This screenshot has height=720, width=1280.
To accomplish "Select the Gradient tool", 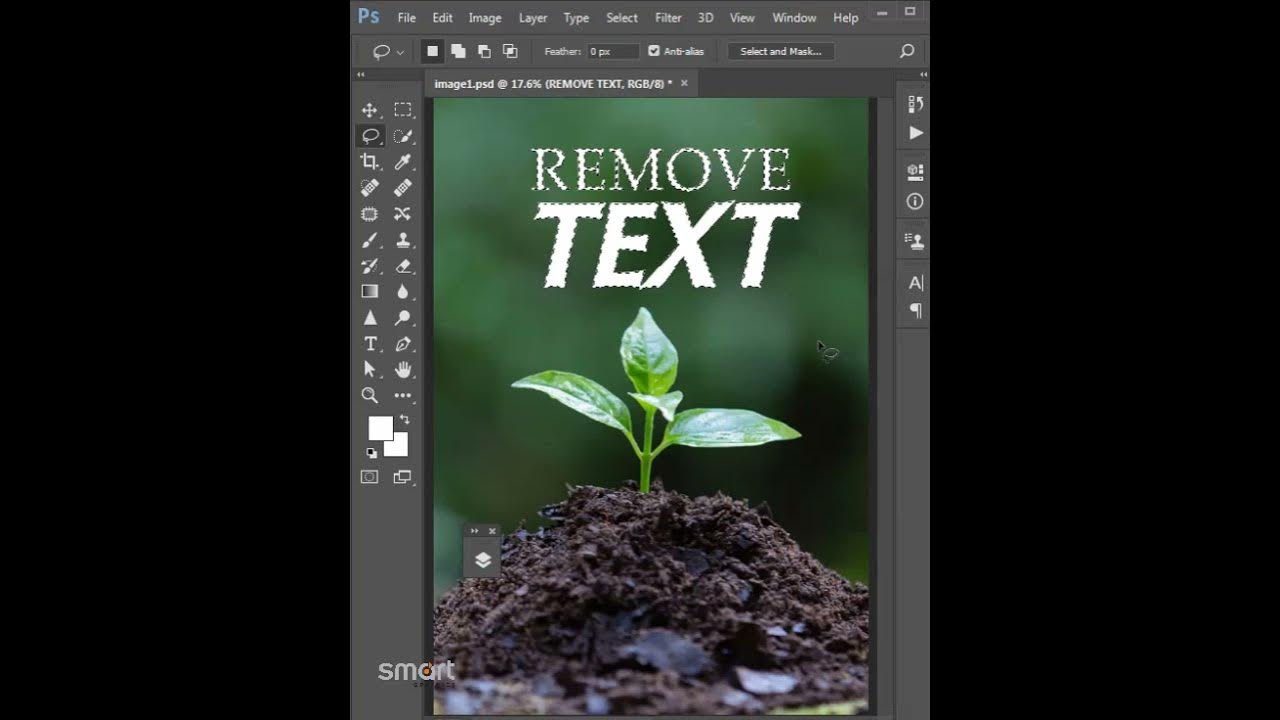I will (x=370, y=292).
